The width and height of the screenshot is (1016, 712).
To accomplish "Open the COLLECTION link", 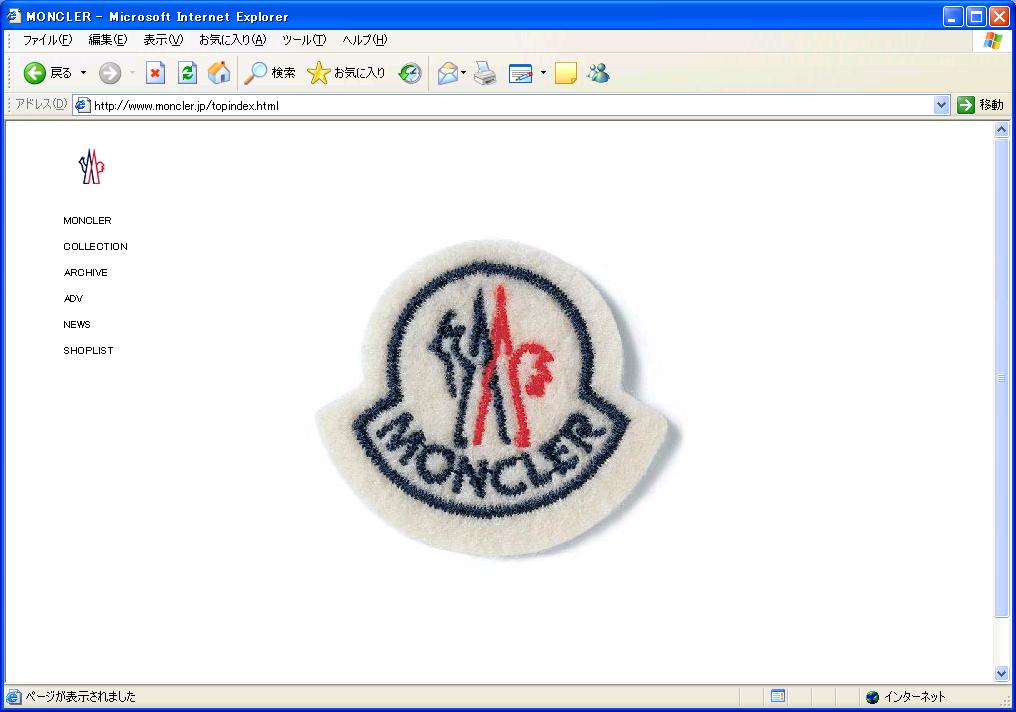I will [95, 246].
